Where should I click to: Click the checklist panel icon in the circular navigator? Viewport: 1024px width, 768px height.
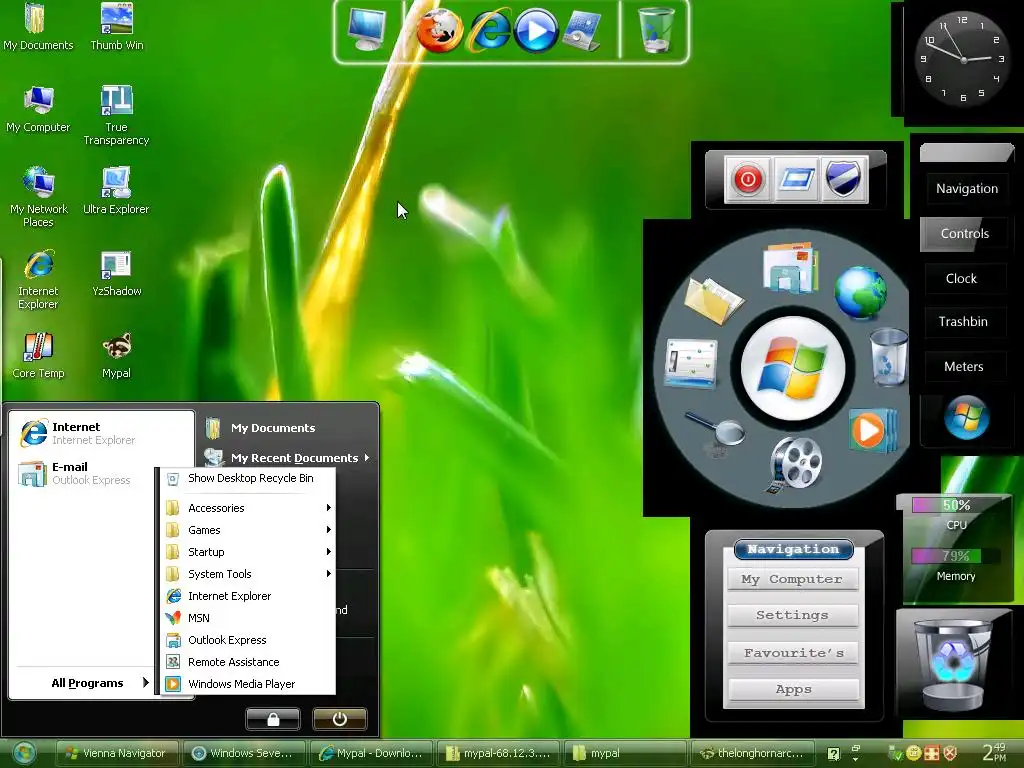click(x=691, y=364)
